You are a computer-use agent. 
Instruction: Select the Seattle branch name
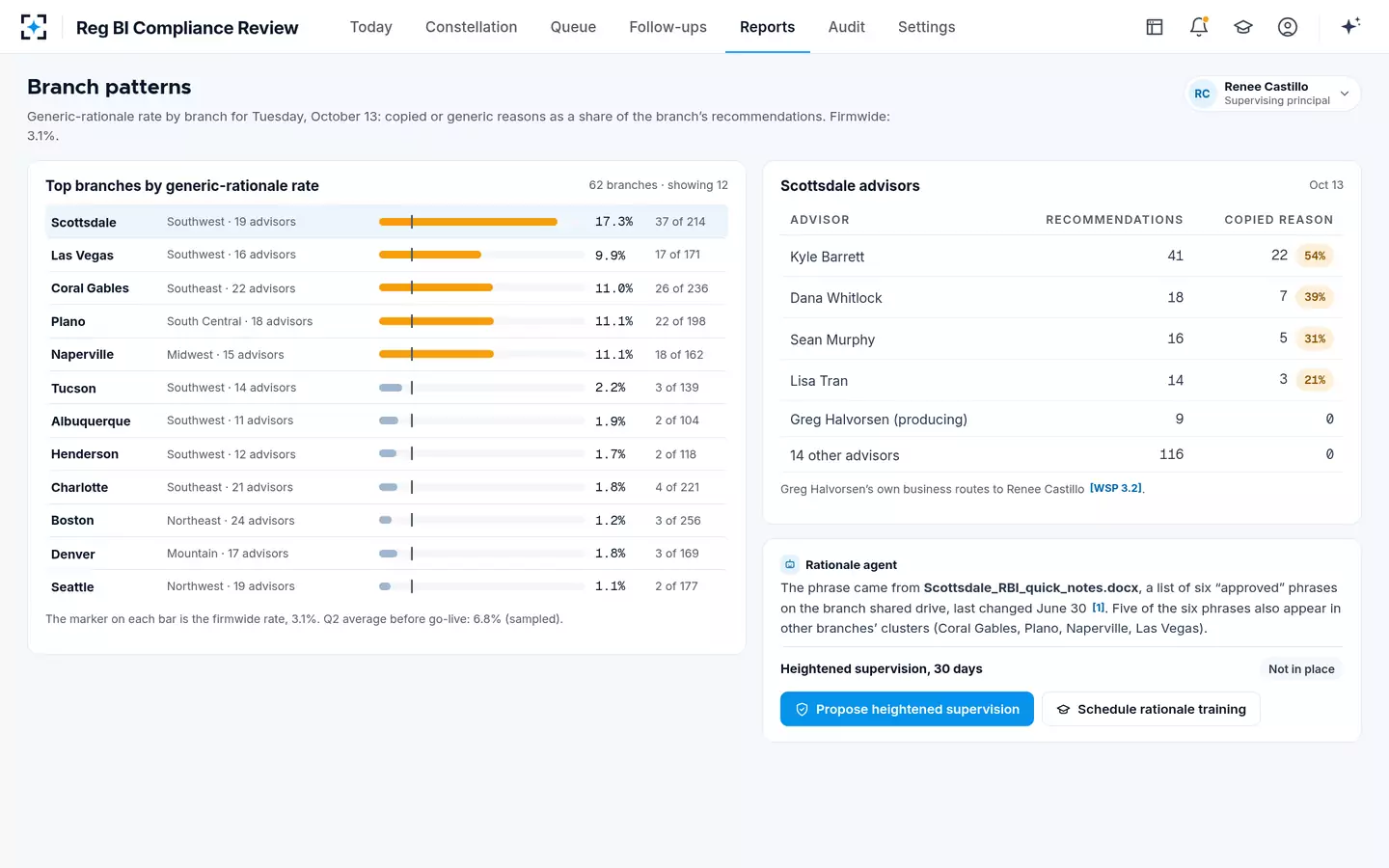click(x=72, y=586)
